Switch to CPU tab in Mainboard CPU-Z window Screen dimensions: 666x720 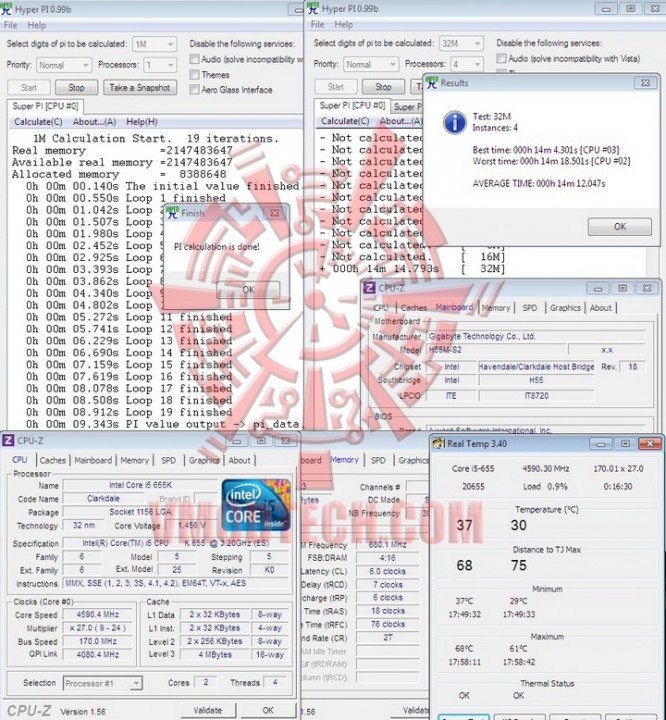tap(381, 308)
